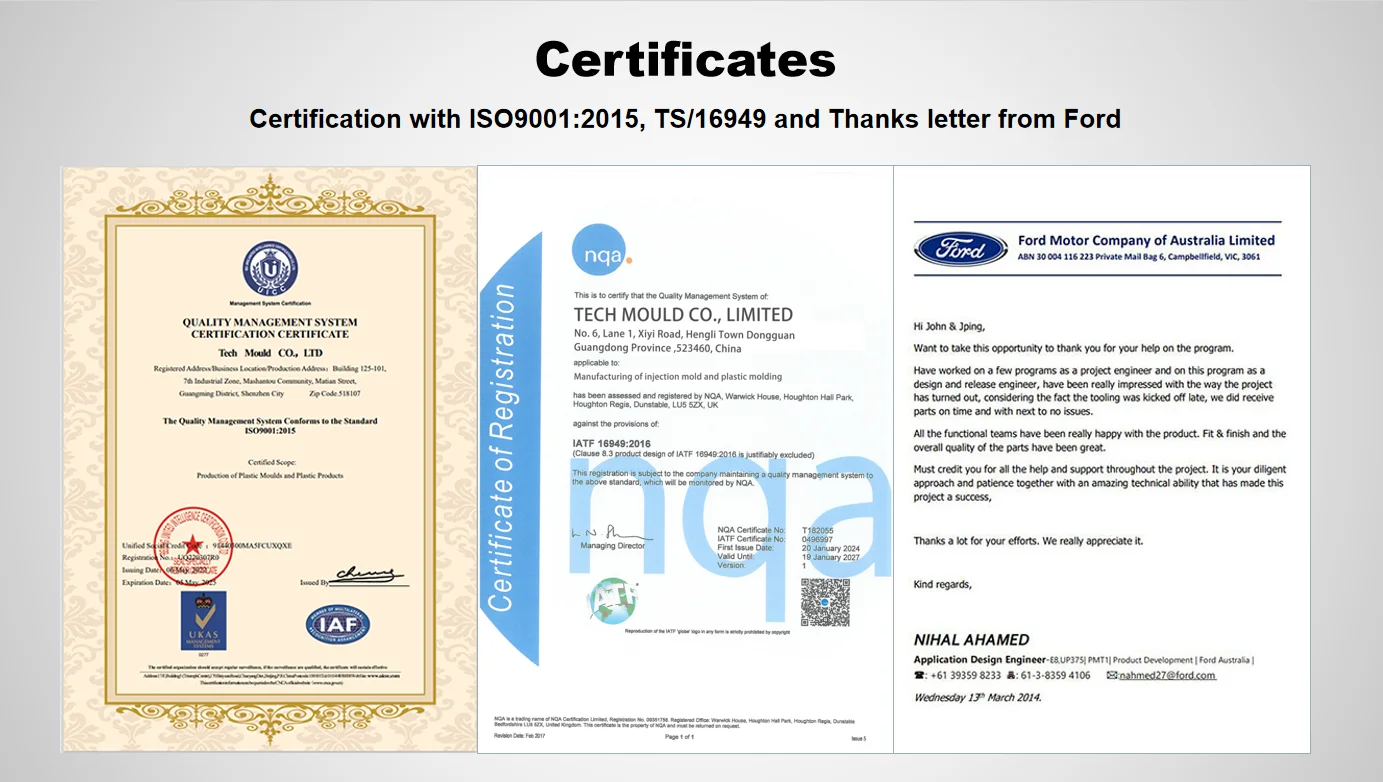
Task: Click the subtitle mentioning ISO9001:2015 and TS/16949
Action: pyautogui.click(x=685, y=119)
